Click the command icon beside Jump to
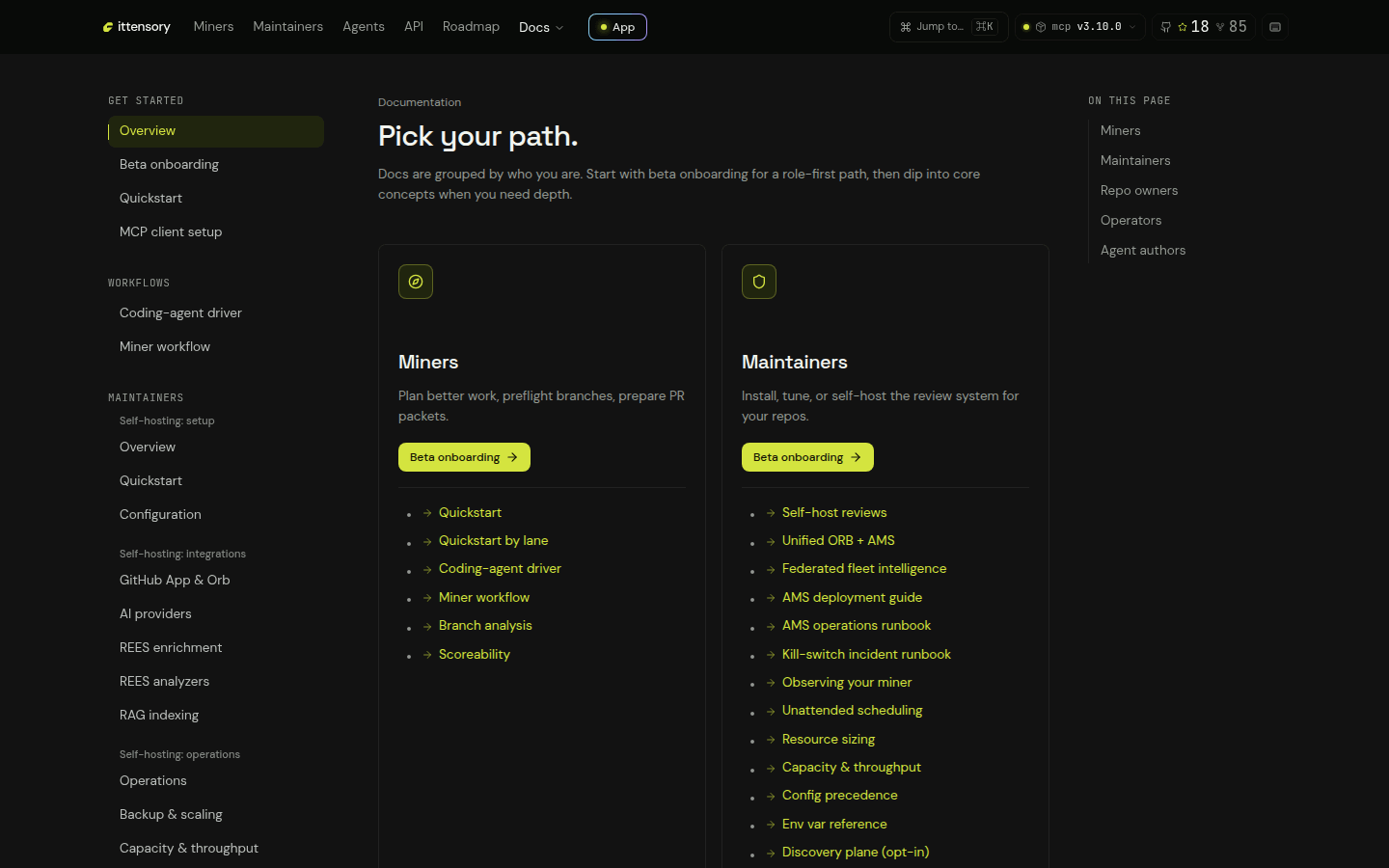Viewport: 1389px width, 868px height. pyautogui.click(x=906, y=27)
